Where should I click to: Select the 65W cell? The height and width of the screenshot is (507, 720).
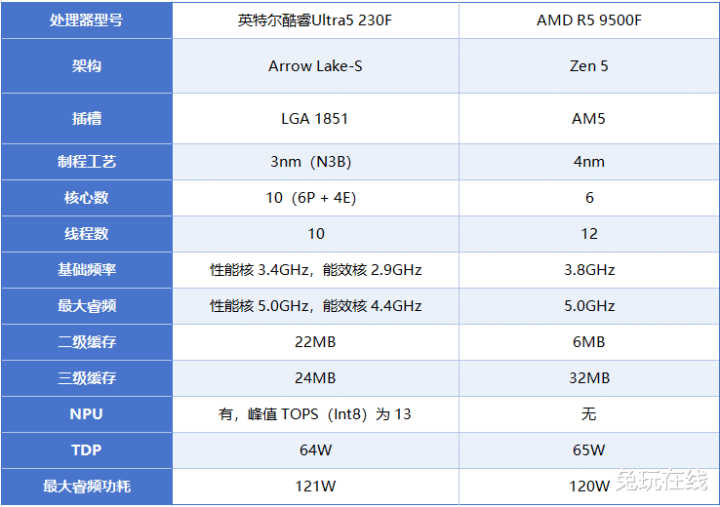coord(589,450)
